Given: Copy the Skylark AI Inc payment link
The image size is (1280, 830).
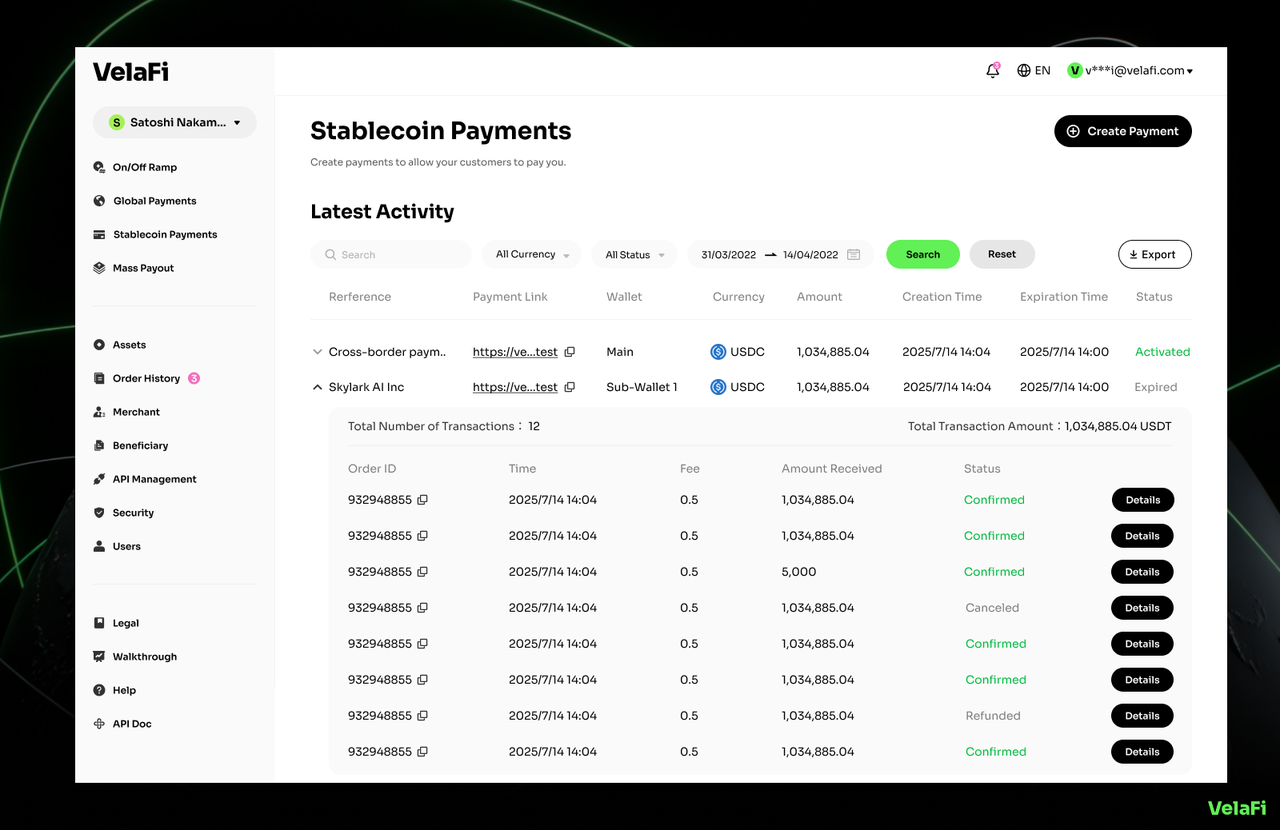Looking at the screenshot, I should coord(569,387).
